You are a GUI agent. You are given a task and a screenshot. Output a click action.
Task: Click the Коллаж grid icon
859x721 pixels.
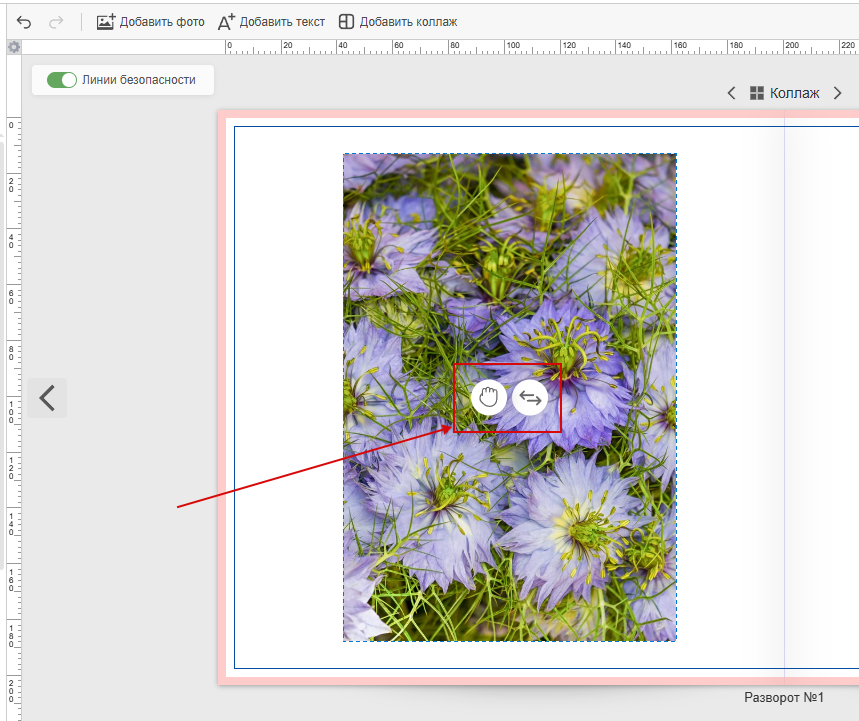(757, 93)
